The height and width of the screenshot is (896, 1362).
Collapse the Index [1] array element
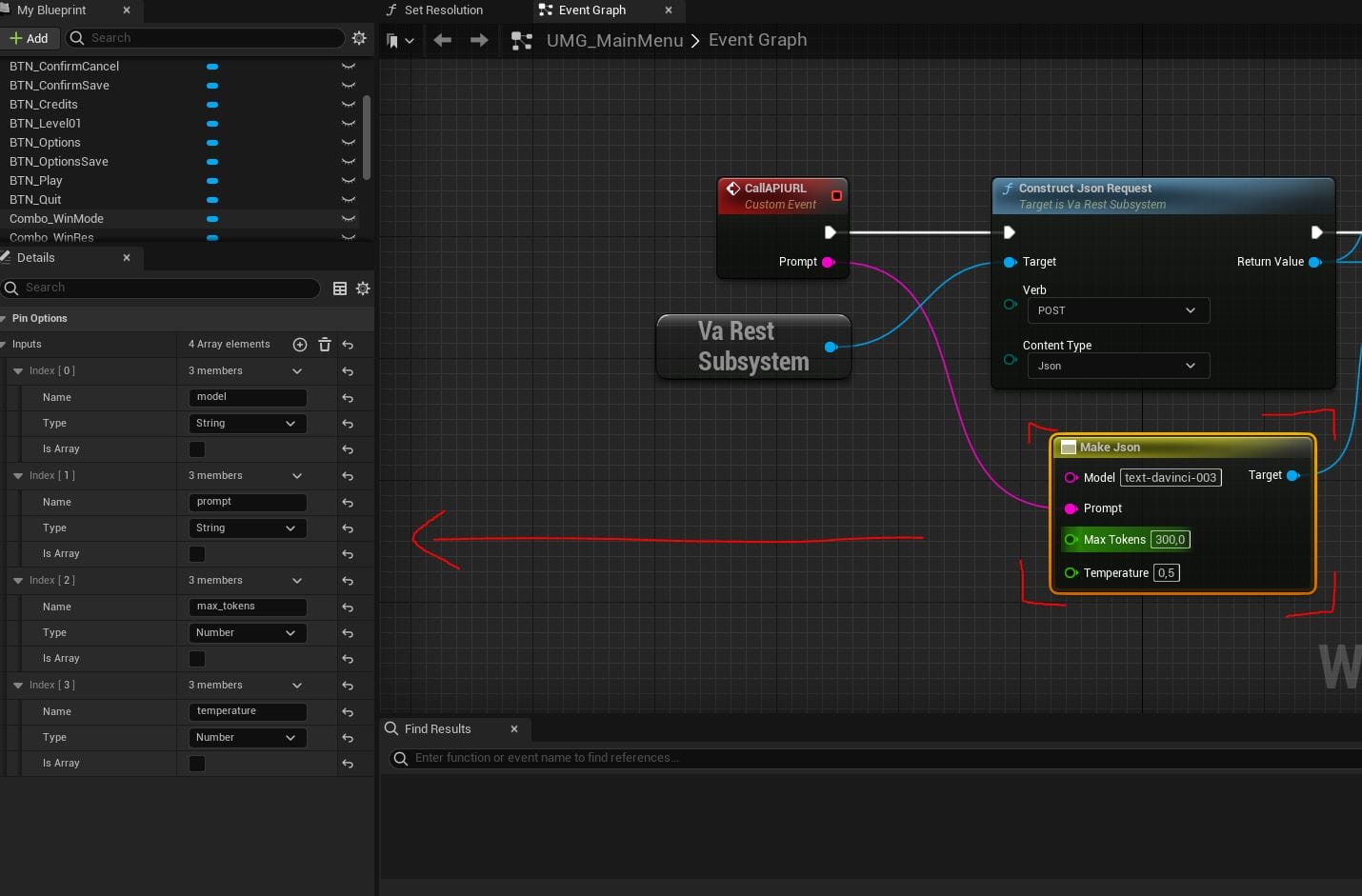18,476
